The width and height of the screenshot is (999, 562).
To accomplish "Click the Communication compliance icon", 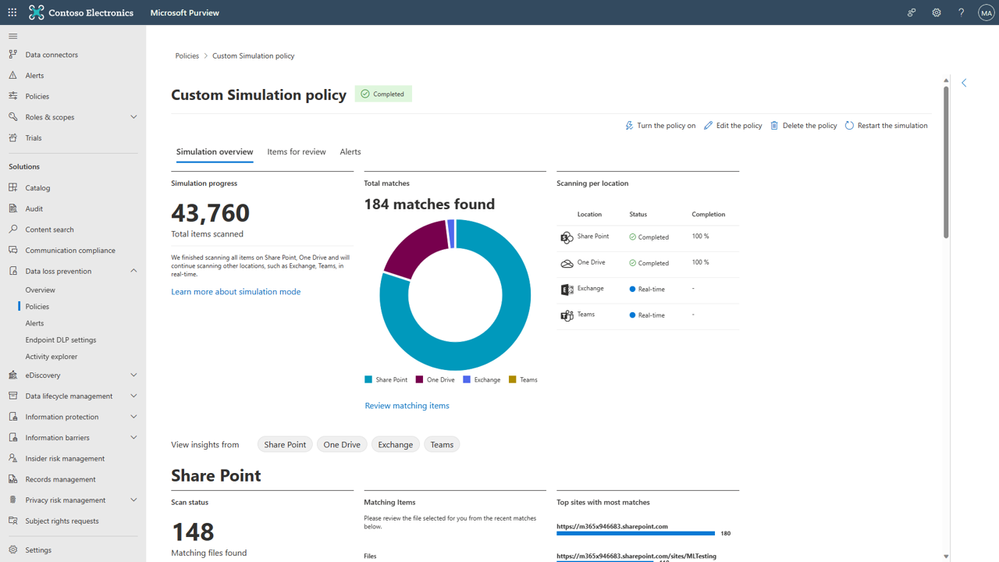I will (13, 250).
